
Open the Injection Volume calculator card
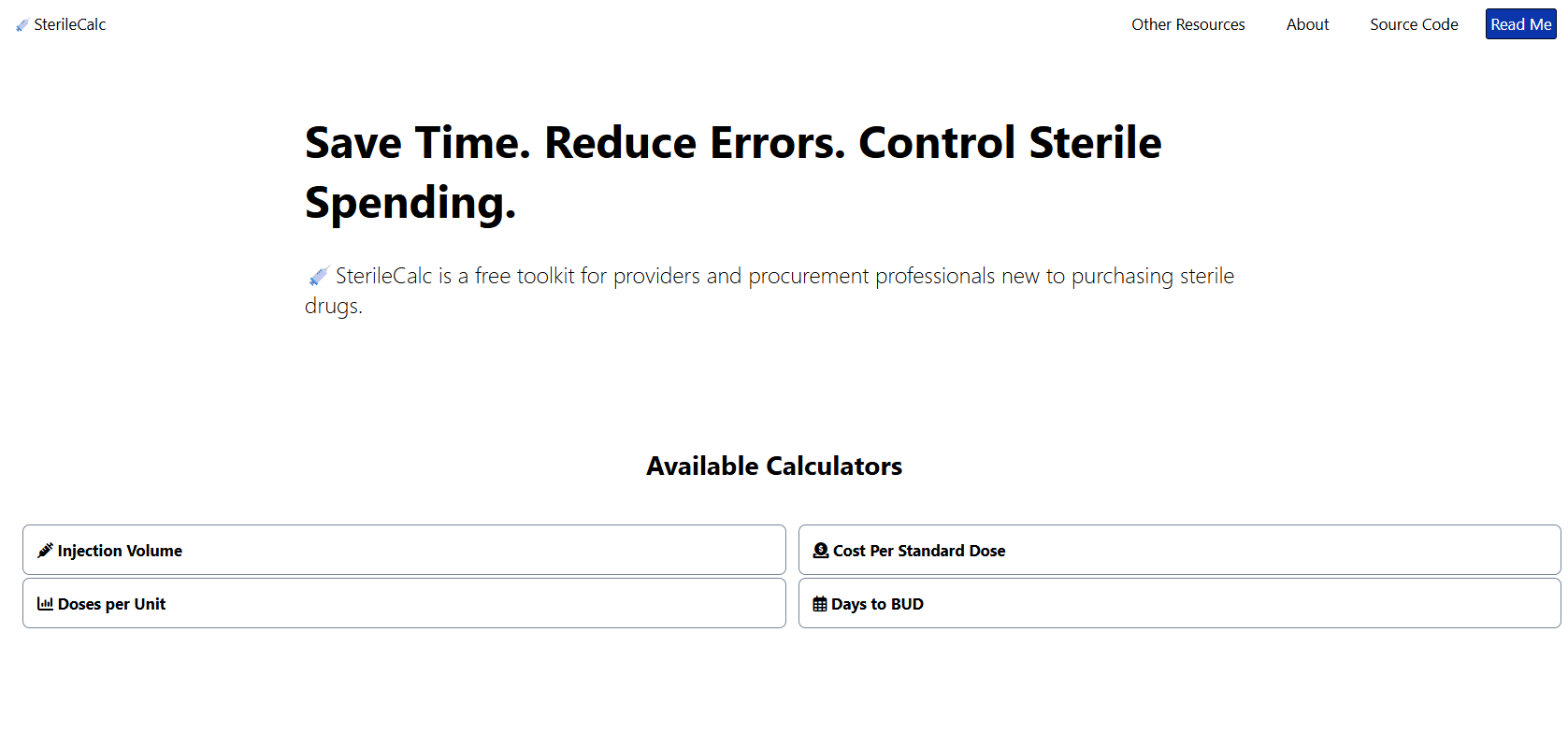click(404, 550)
